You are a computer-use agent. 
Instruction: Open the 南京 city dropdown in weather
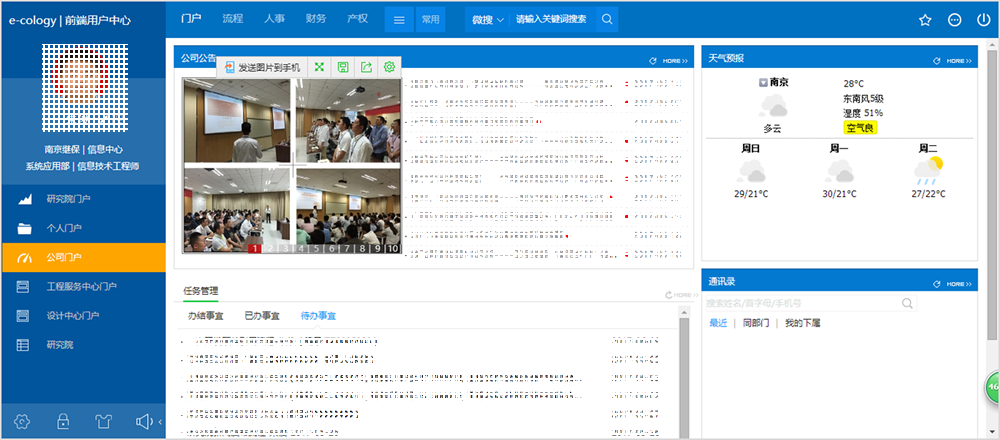[763, 82]
